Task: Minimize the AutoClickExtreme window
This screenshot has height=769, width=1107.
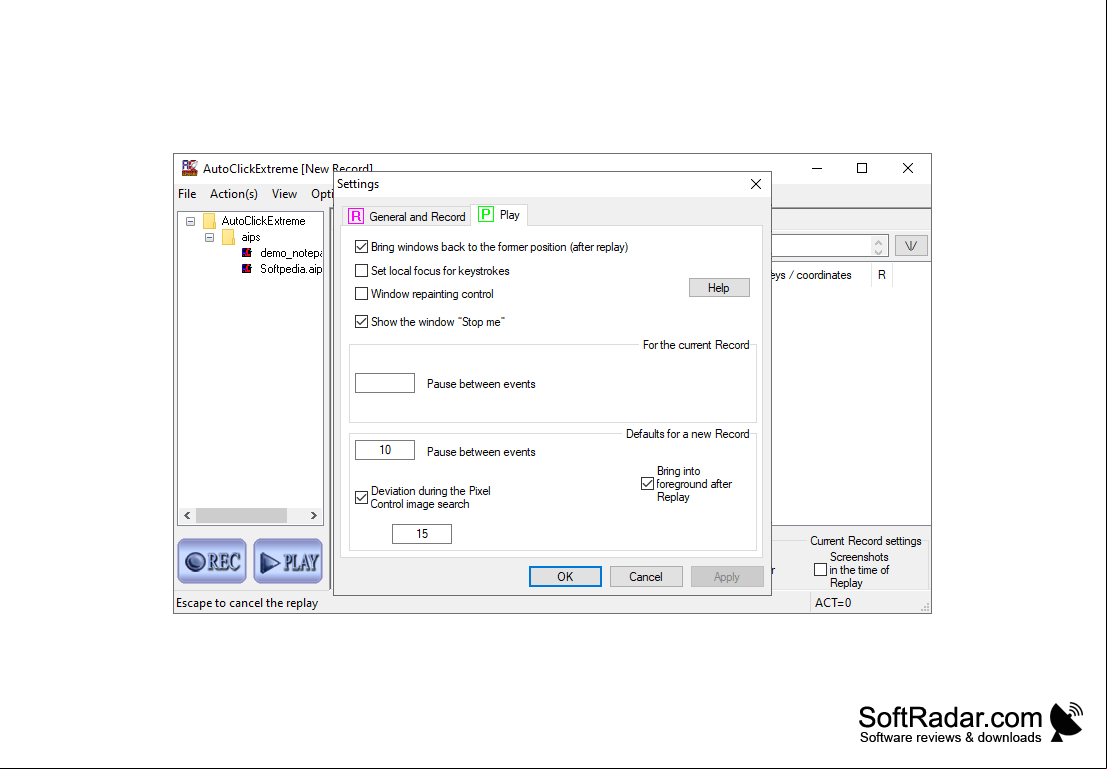Action: tap(817, 168)
